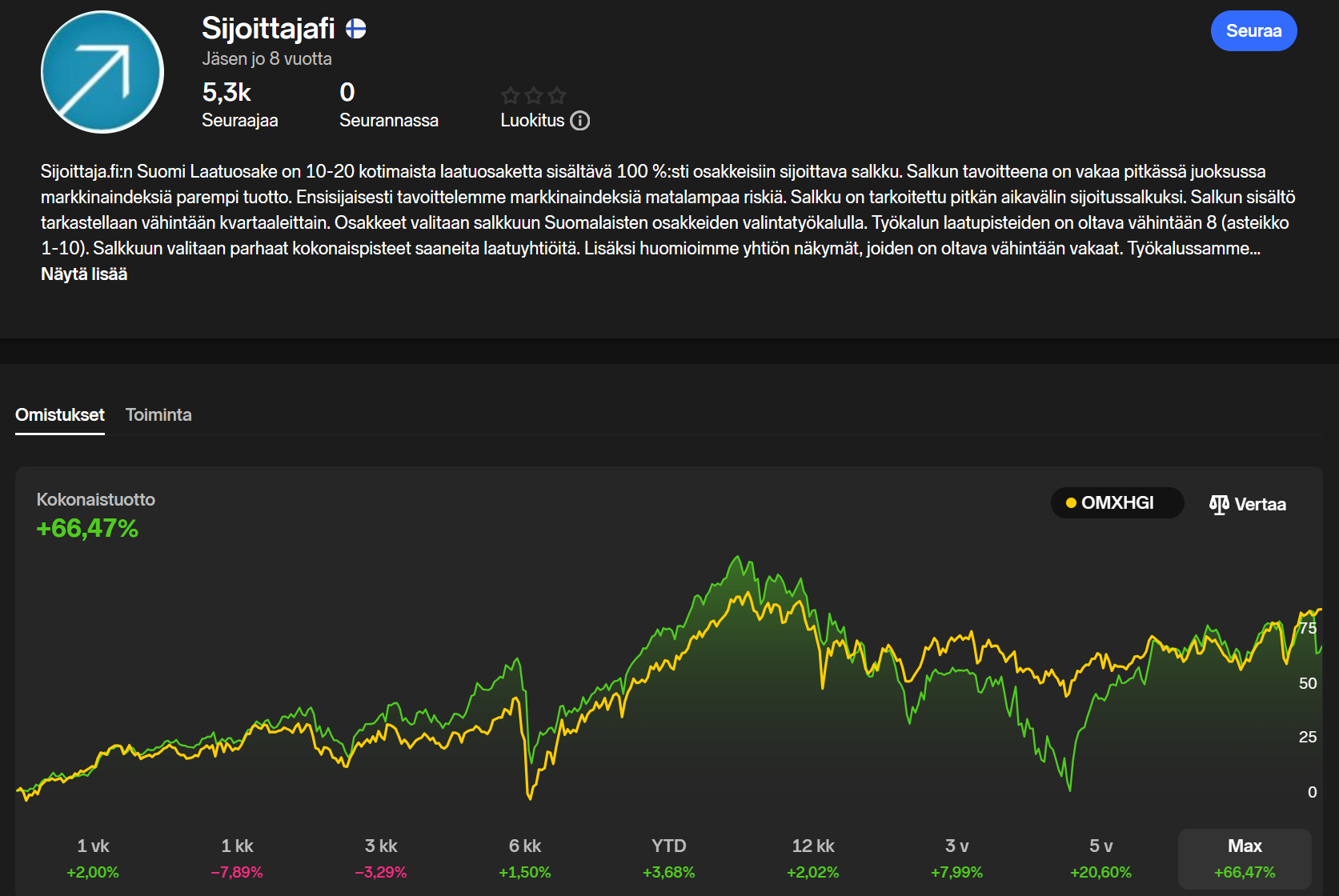This screenshot has height=896, width=1339.
Task: Click the yellow OMXHGI legend dot
Action: pos(1071,503)
